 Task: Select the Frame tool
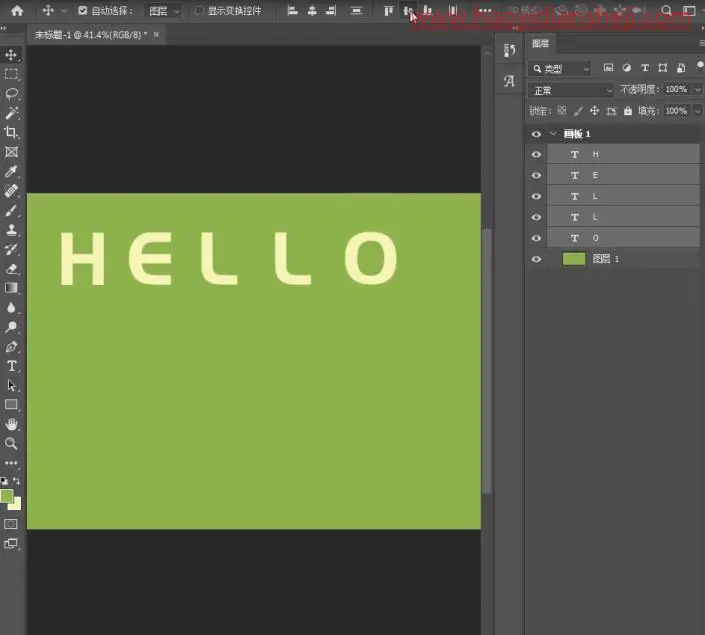point(11,152)
